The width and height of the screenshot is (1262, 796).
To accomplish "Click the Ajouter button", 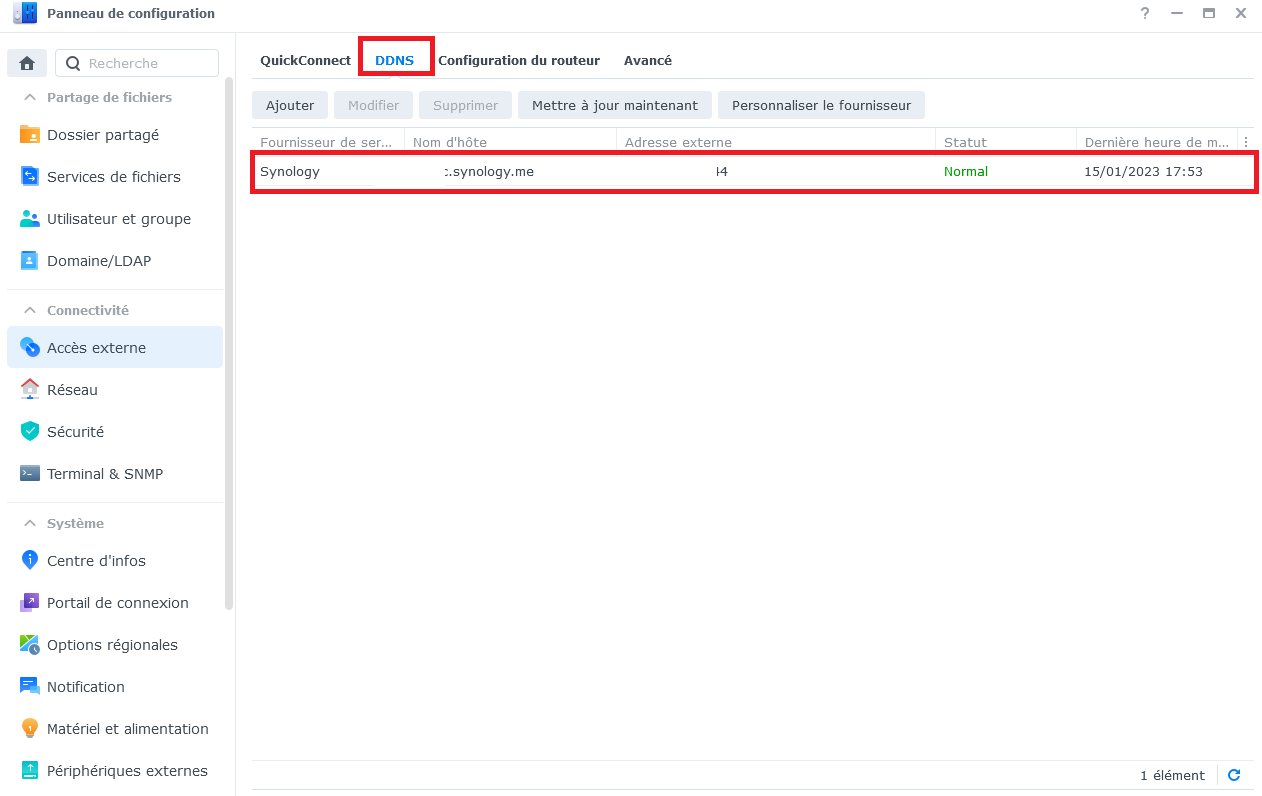I will click(290, 105).
